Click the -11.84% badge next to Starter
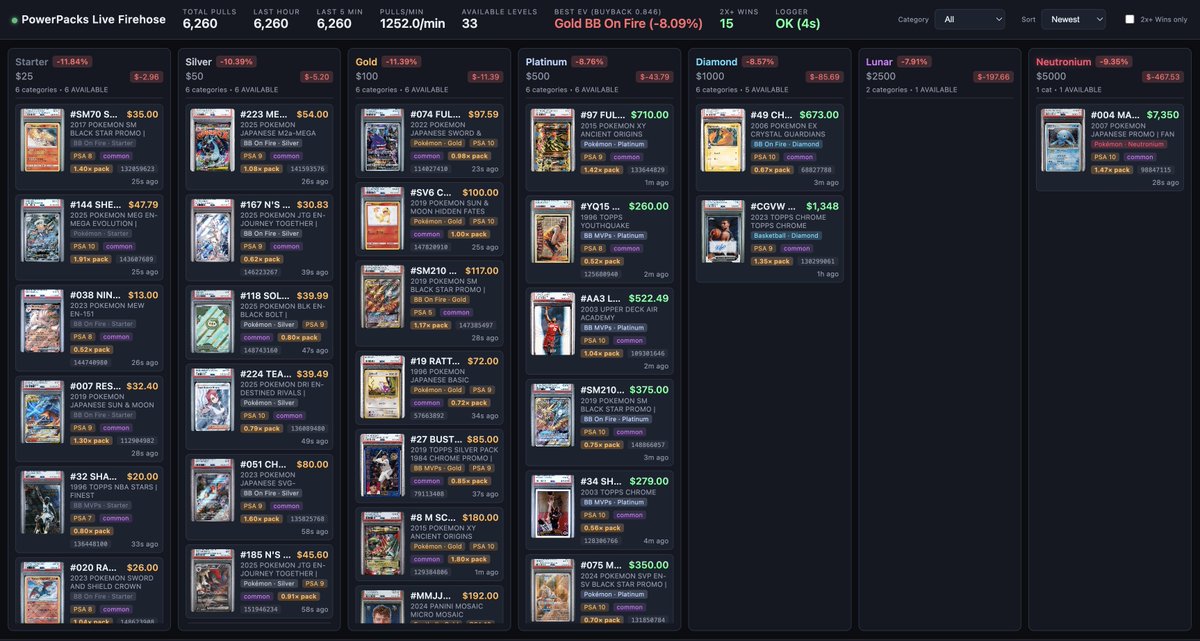The width and height of the screenshot is (1200, 641). pos(71,61)
